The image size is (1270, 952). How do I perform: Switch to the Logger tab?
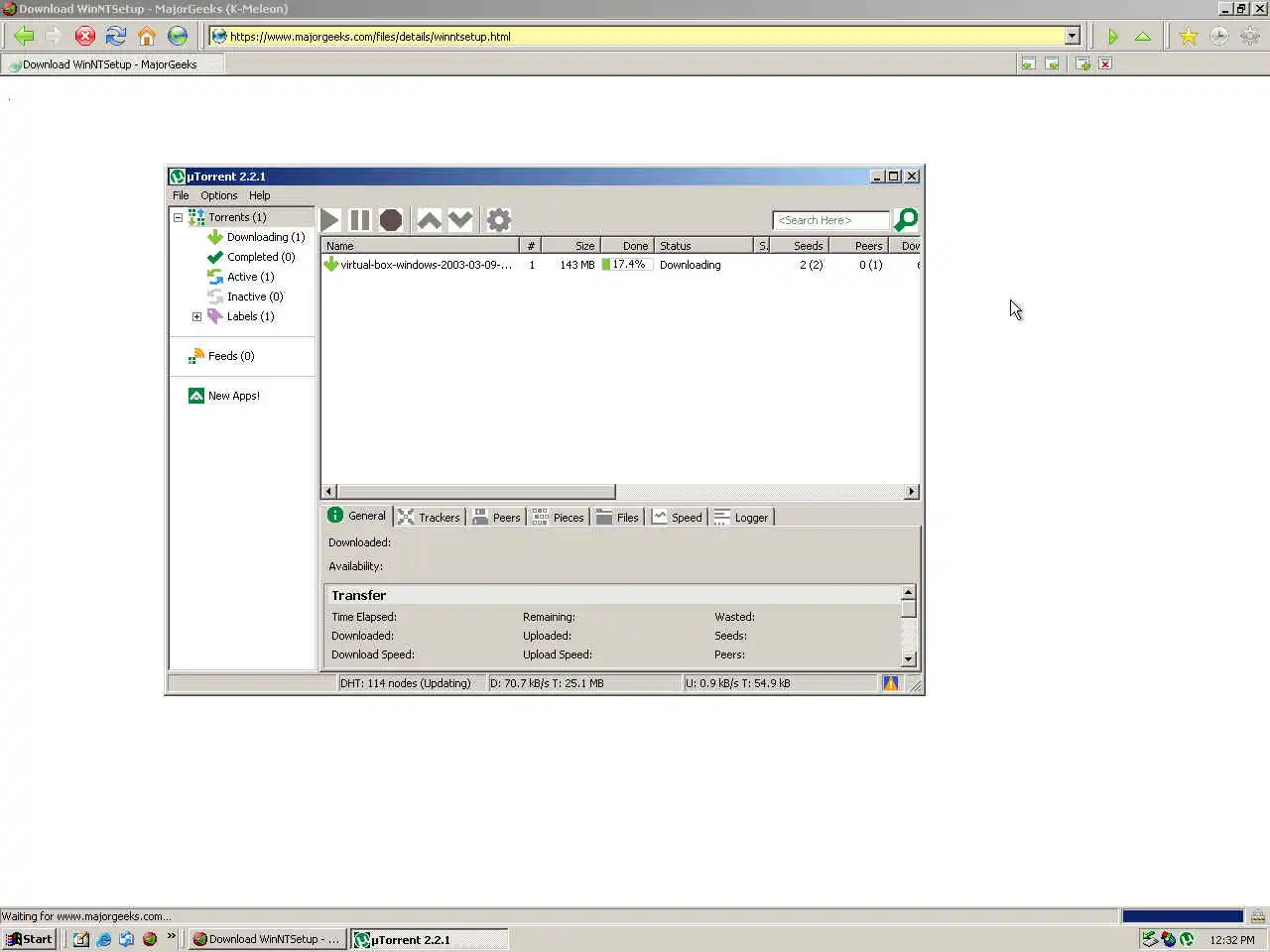click(741, 517)
